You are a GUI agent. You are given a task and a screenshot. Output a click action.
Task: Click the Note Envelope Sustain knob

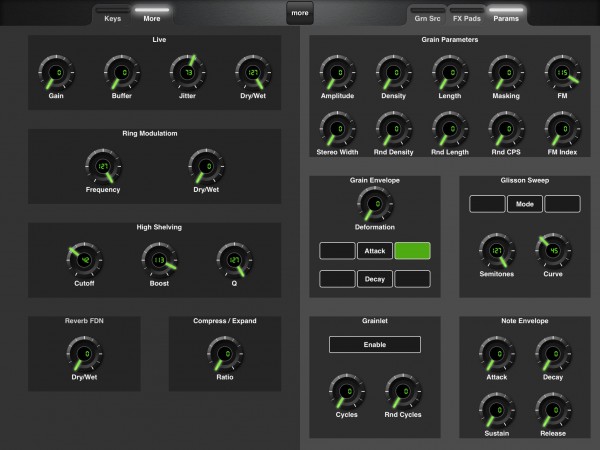coord(497,410)
